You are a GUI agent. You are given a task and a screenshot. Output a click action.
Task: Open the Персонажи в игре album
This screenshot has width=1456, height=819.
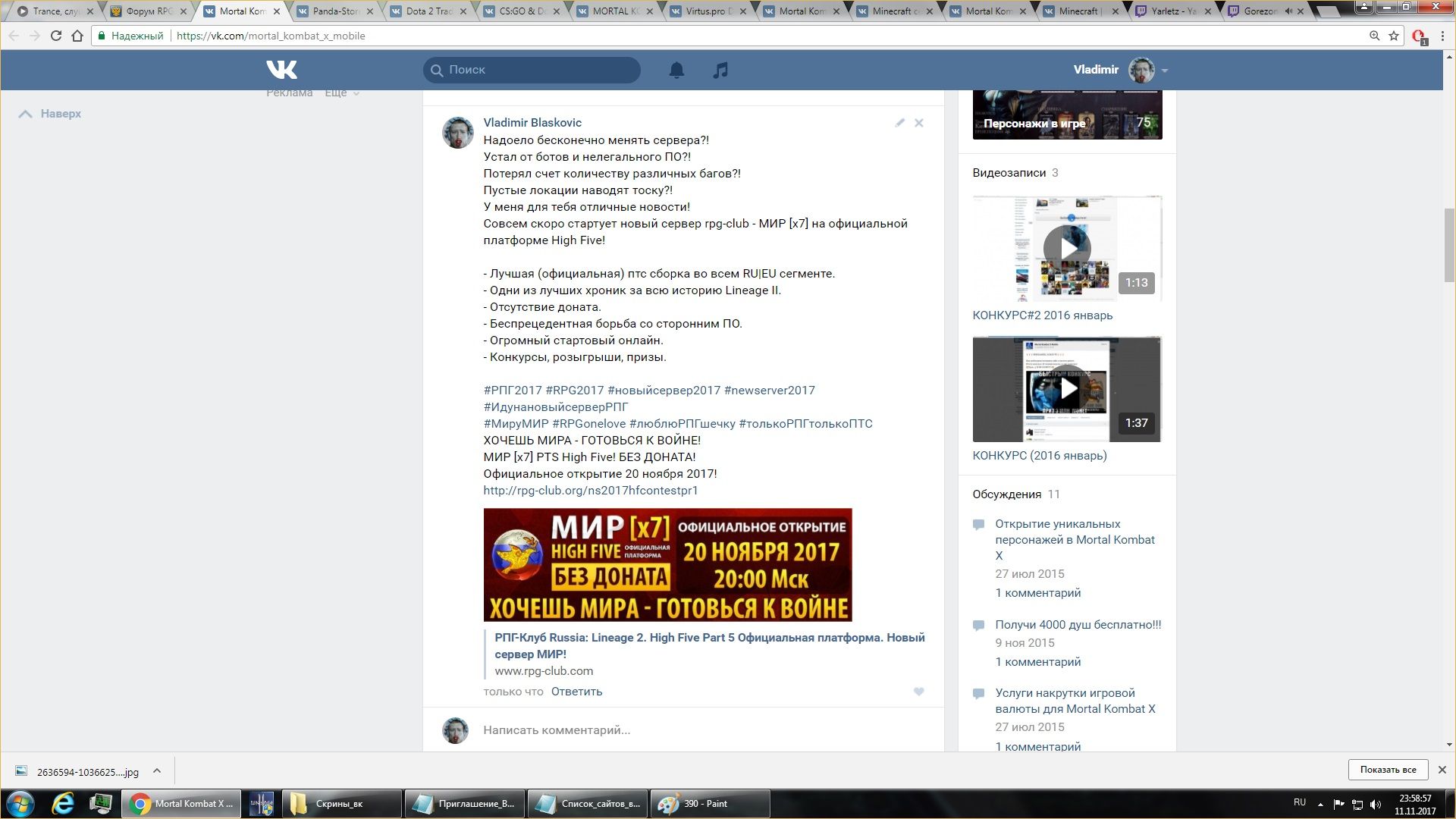coord(1067,115)
